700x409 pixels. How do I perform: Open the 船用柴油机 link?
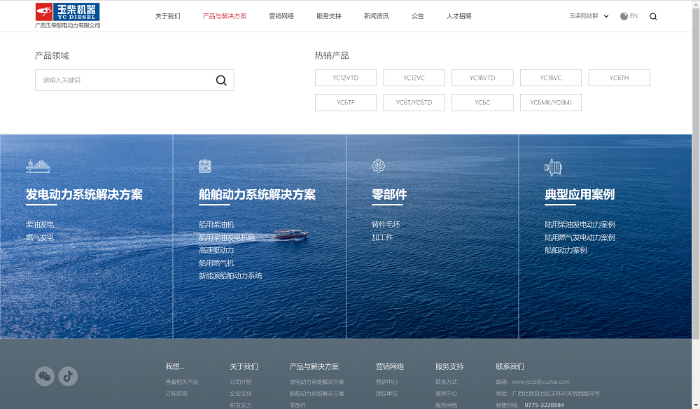(217, 225)
